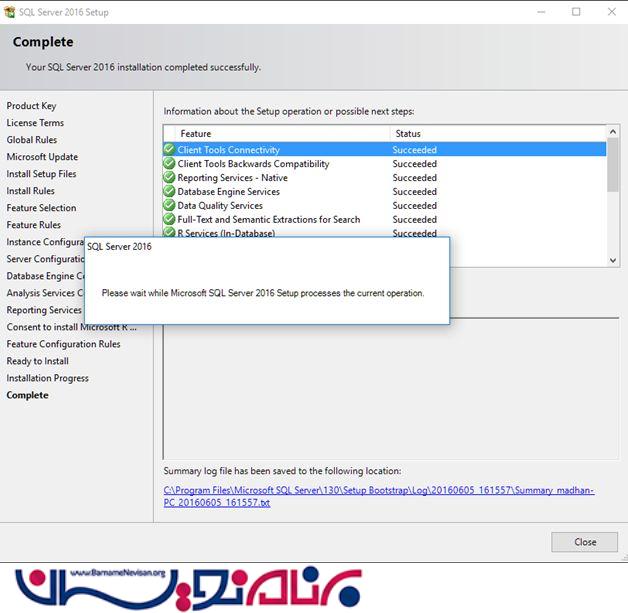Click the Ready to Install step
Image resolution: width=628 pixels, height=613 pixels.
(x=37, y=361)
